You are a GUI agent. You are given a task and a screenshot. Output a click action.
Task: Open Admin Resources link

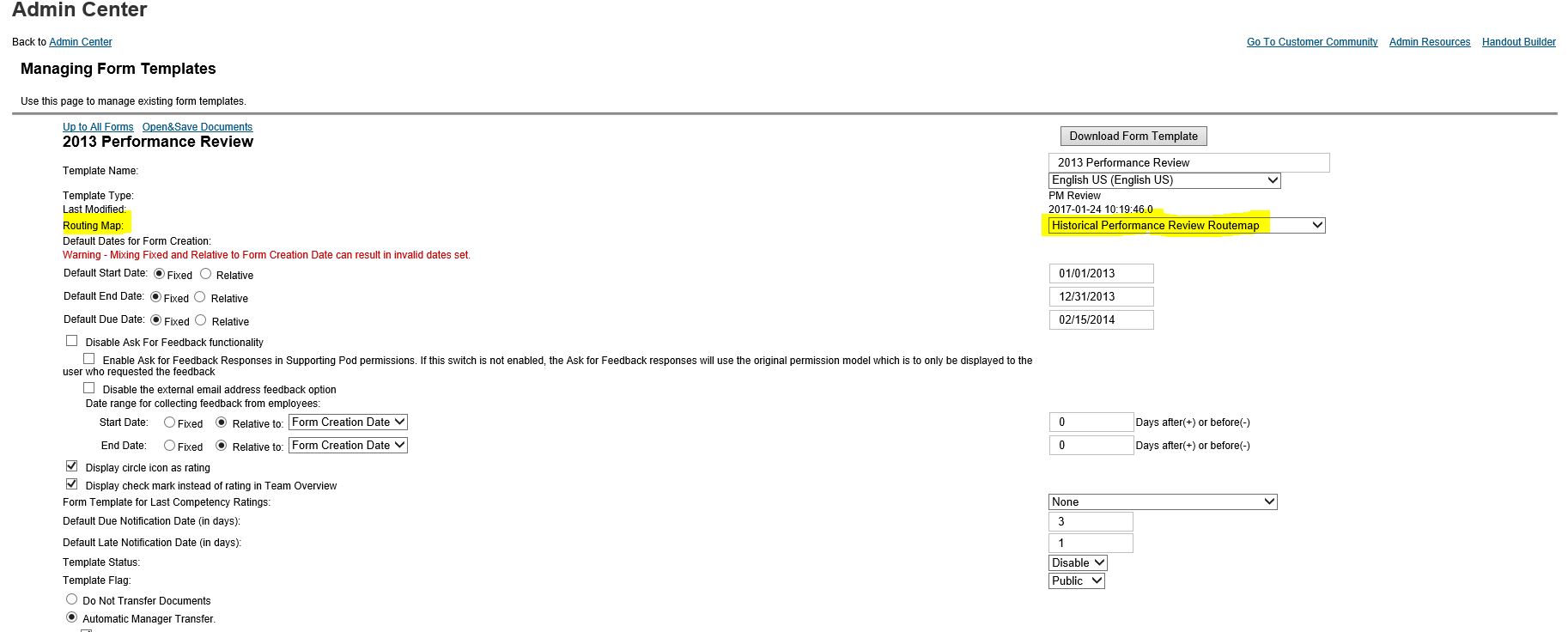tap(1430, 42)
